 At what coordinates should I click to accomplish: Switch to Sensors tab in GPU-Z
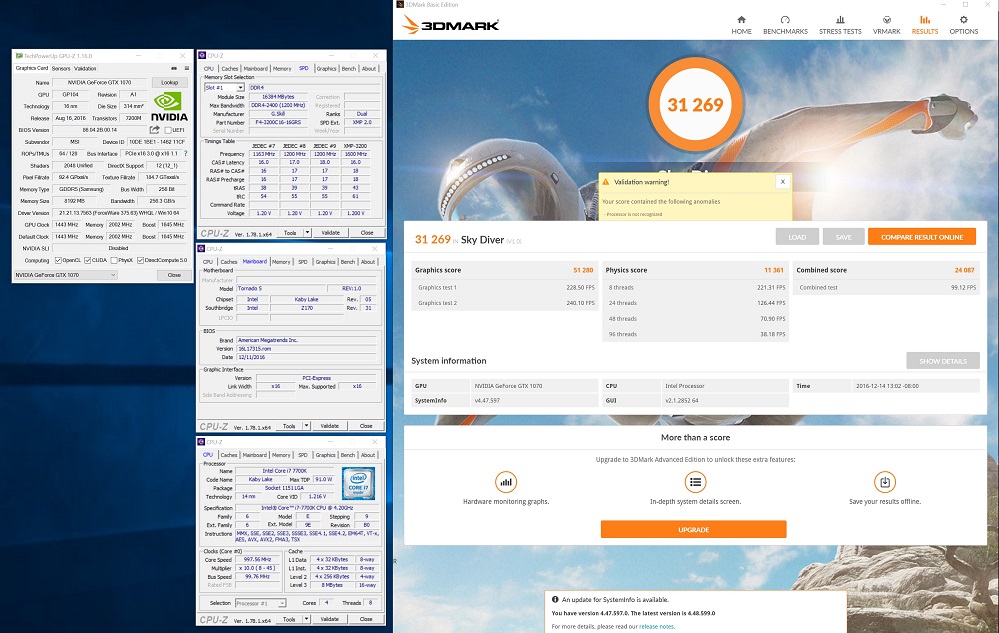(60, 68)
